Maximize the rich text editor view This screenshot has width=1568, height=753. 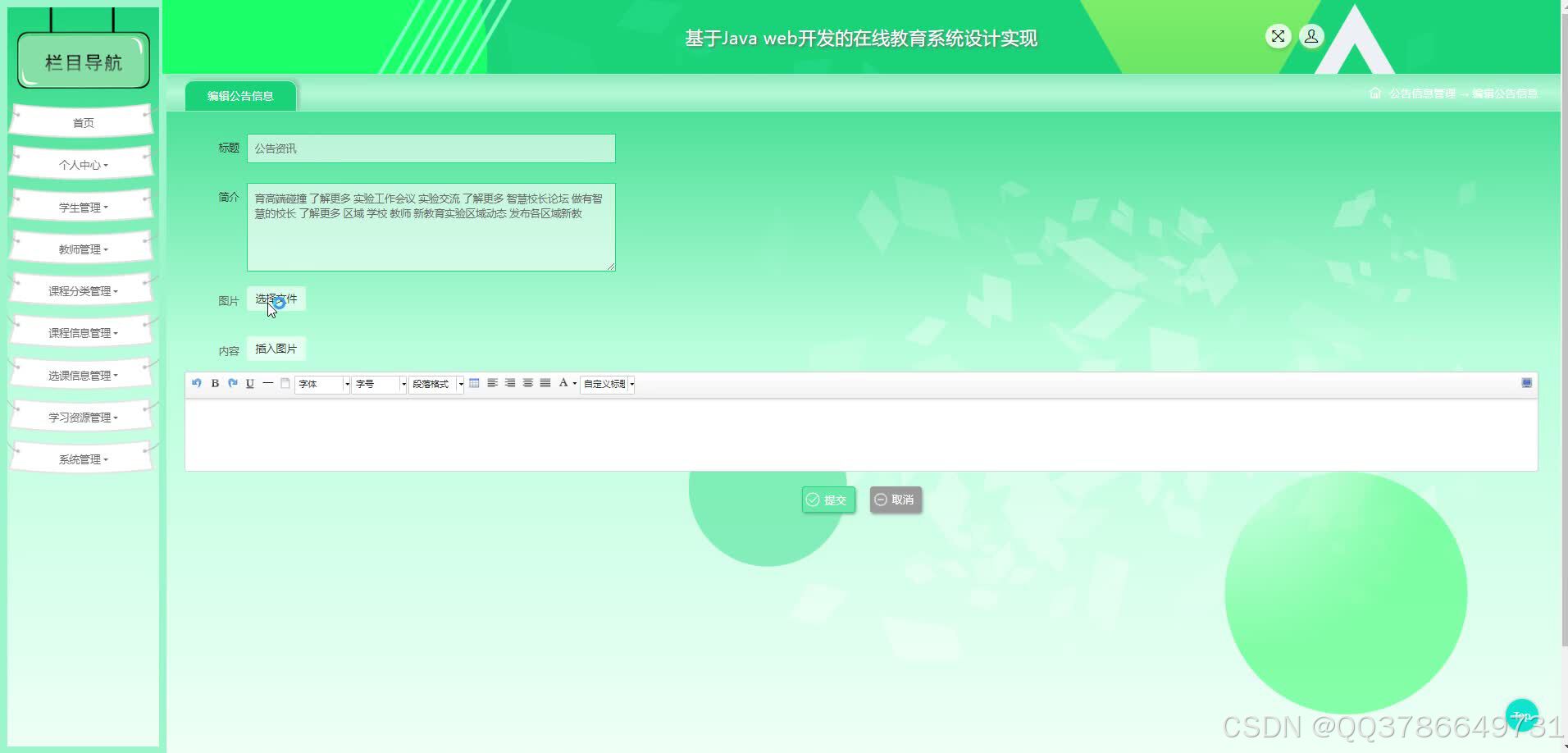(x=1525, y=382)
